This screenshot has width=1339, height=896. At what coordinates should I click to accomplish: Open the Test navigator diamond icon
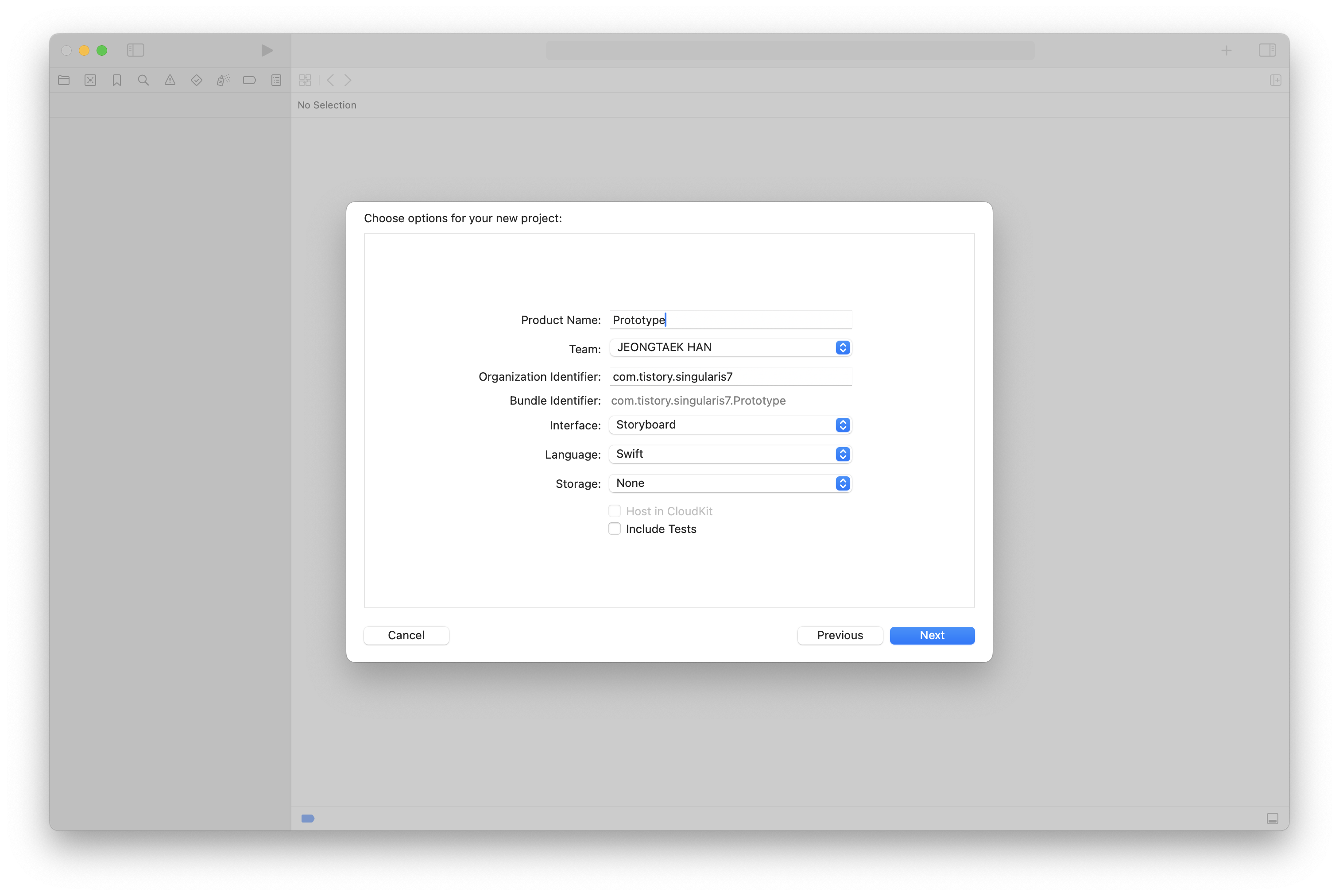tap(197, 81)
